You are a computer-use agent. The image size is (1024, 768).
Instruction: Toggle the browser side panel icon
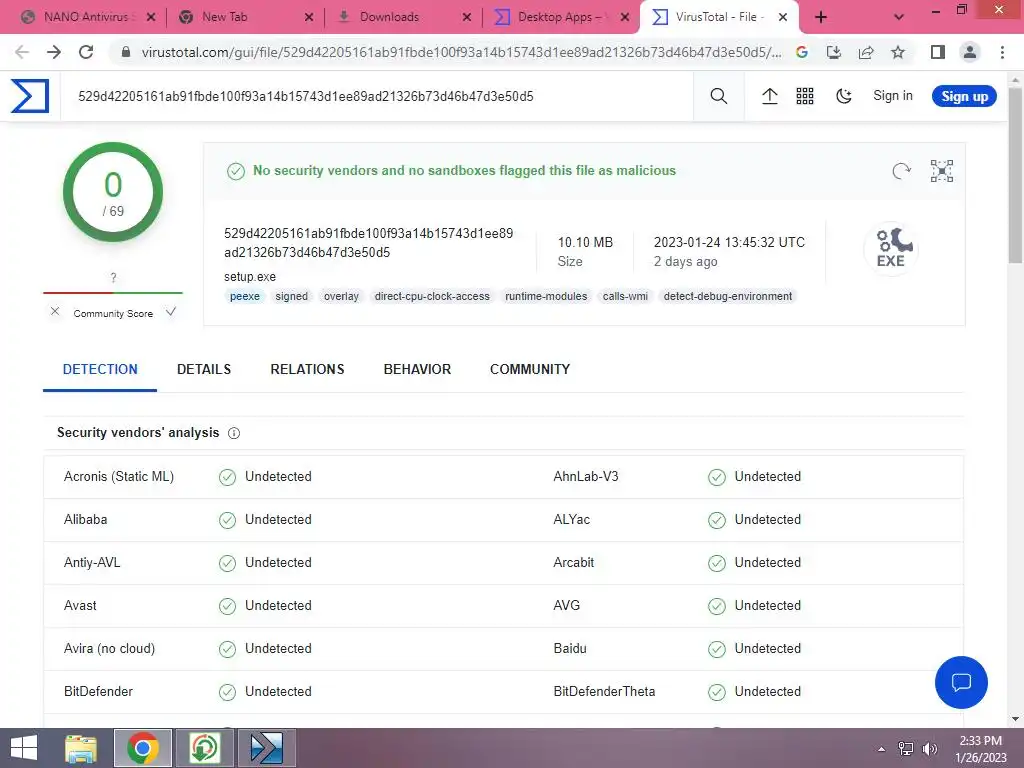pyautogui.click(x=938, y=52)
